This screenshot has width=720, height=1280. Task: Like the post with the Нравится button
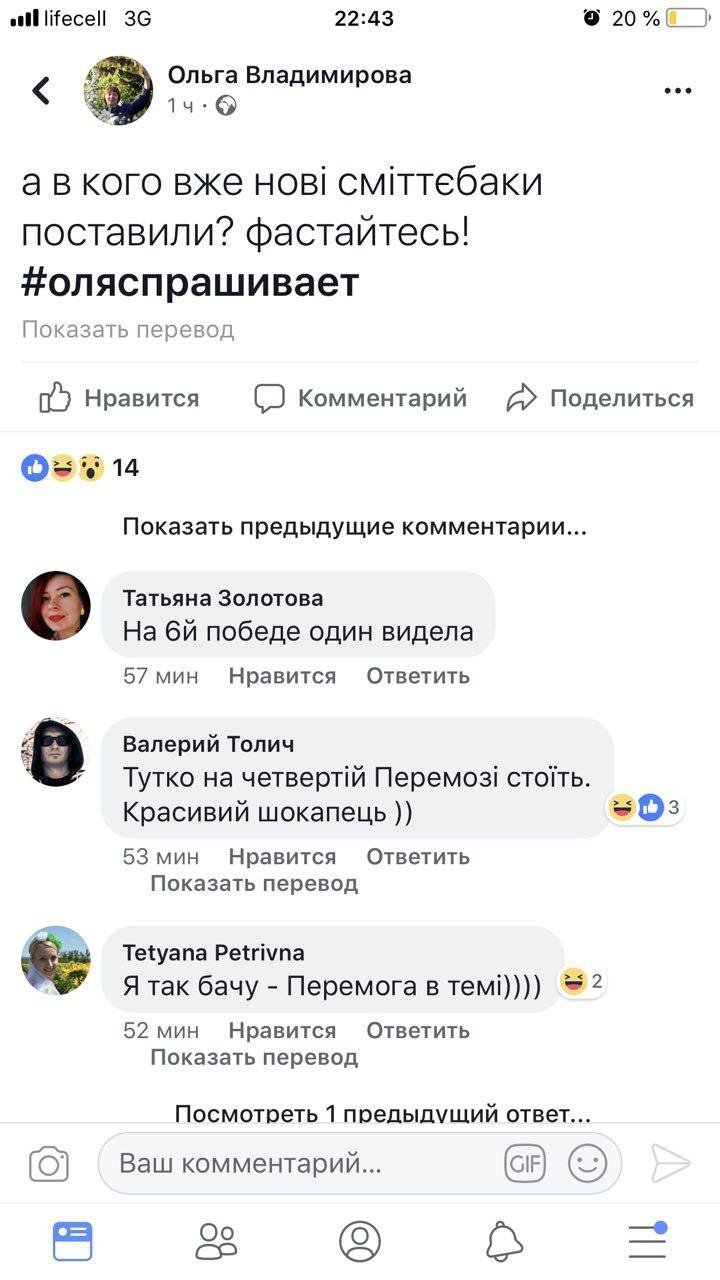click(x=118, y=397)
